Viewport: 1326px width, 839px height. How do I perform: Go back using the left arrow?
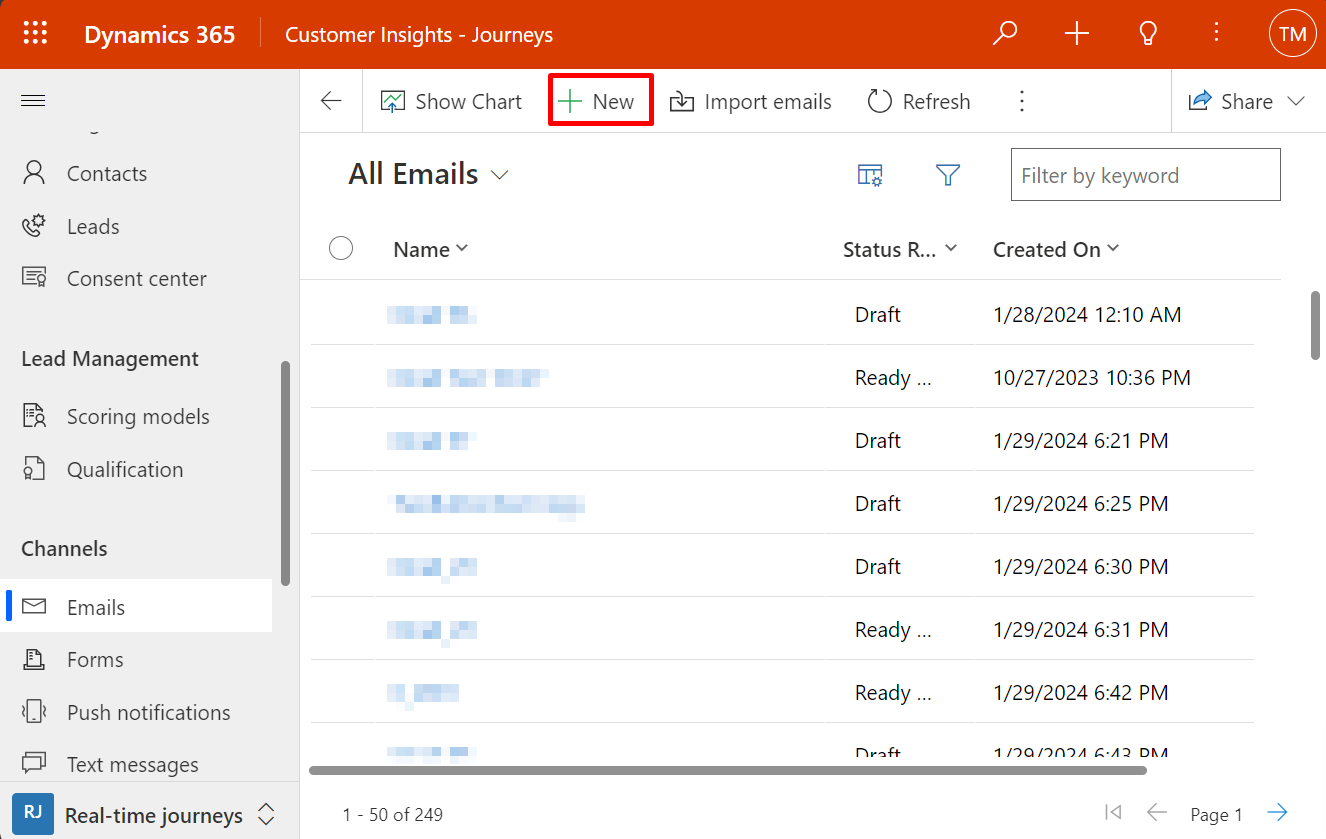(331, 101)
